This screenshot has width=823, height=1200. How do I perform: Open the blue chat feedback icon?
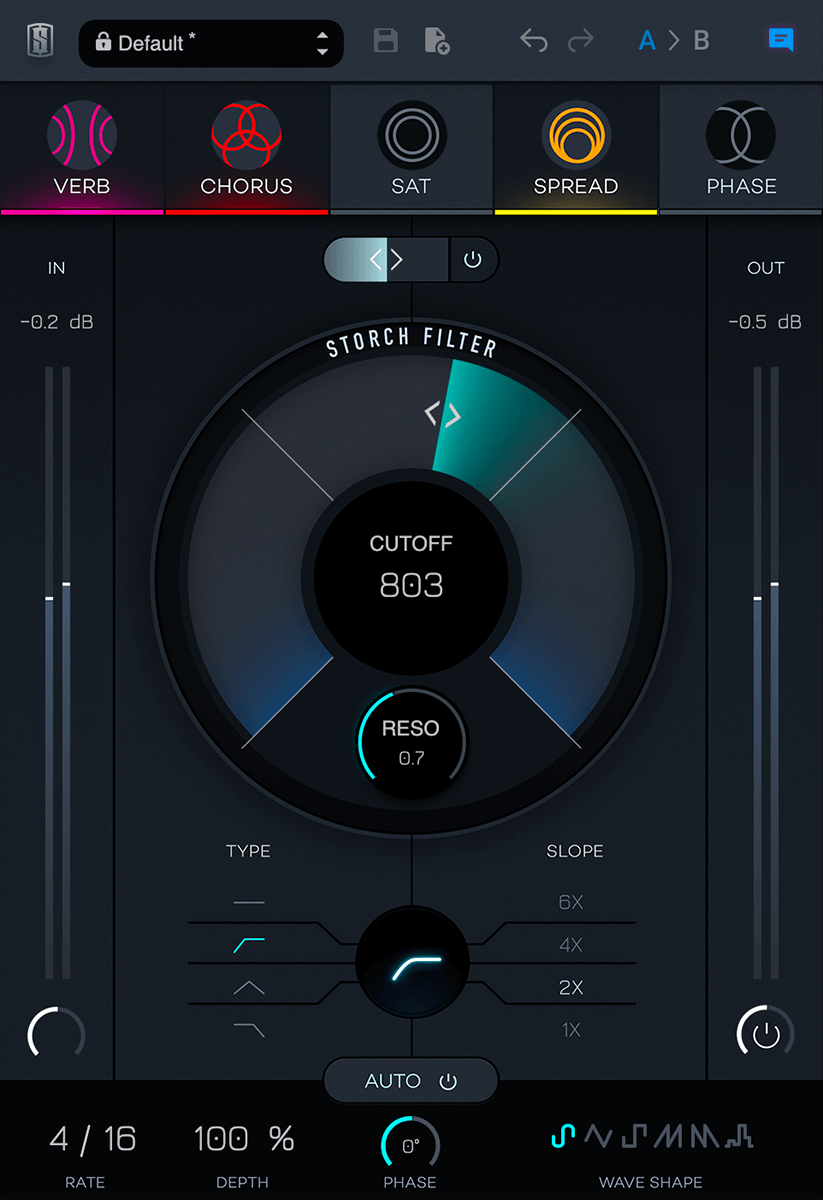click(781, 40)
